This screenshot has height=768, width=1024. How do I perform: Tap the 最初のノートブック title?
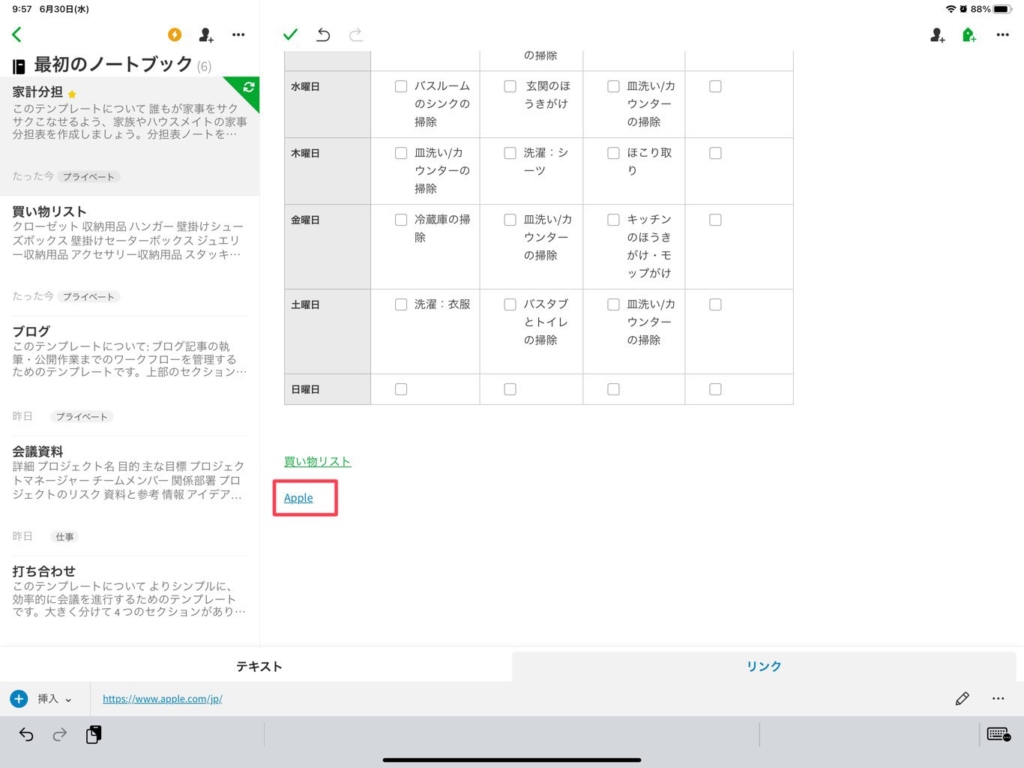pyautogui.click(x=113, y=65)
